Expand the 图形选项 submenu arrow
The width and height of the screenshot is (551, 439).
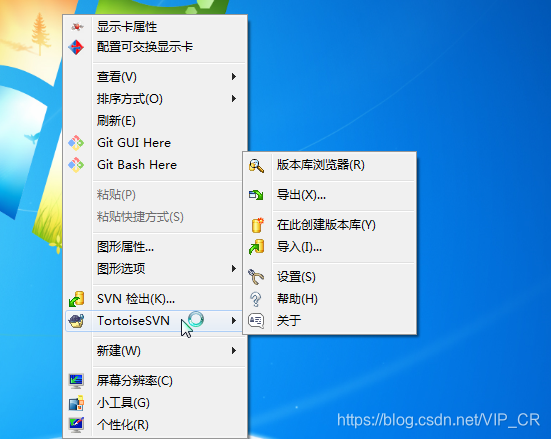coord(234,269)
